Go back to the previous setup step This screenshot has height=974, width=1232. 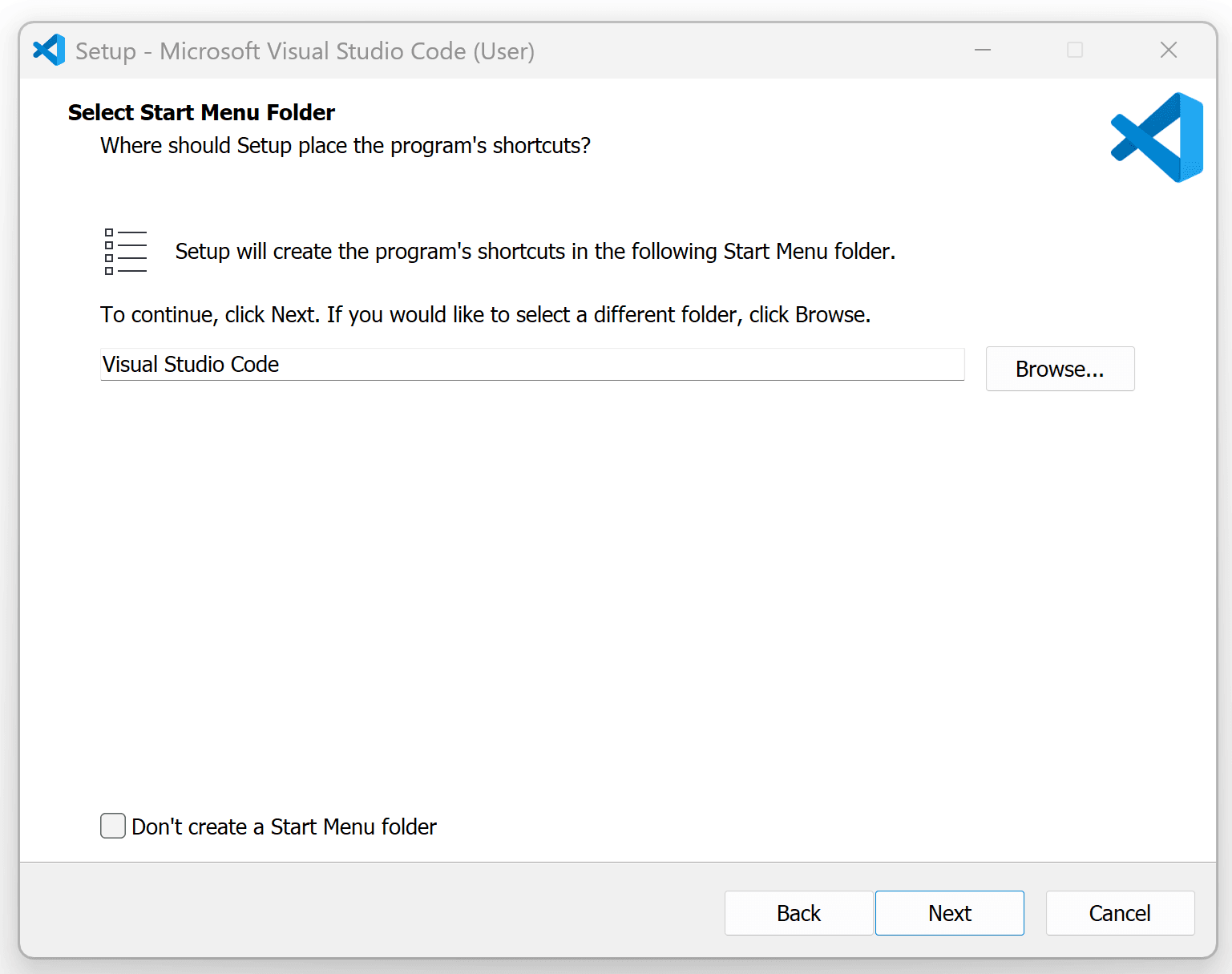coord(798,913)
